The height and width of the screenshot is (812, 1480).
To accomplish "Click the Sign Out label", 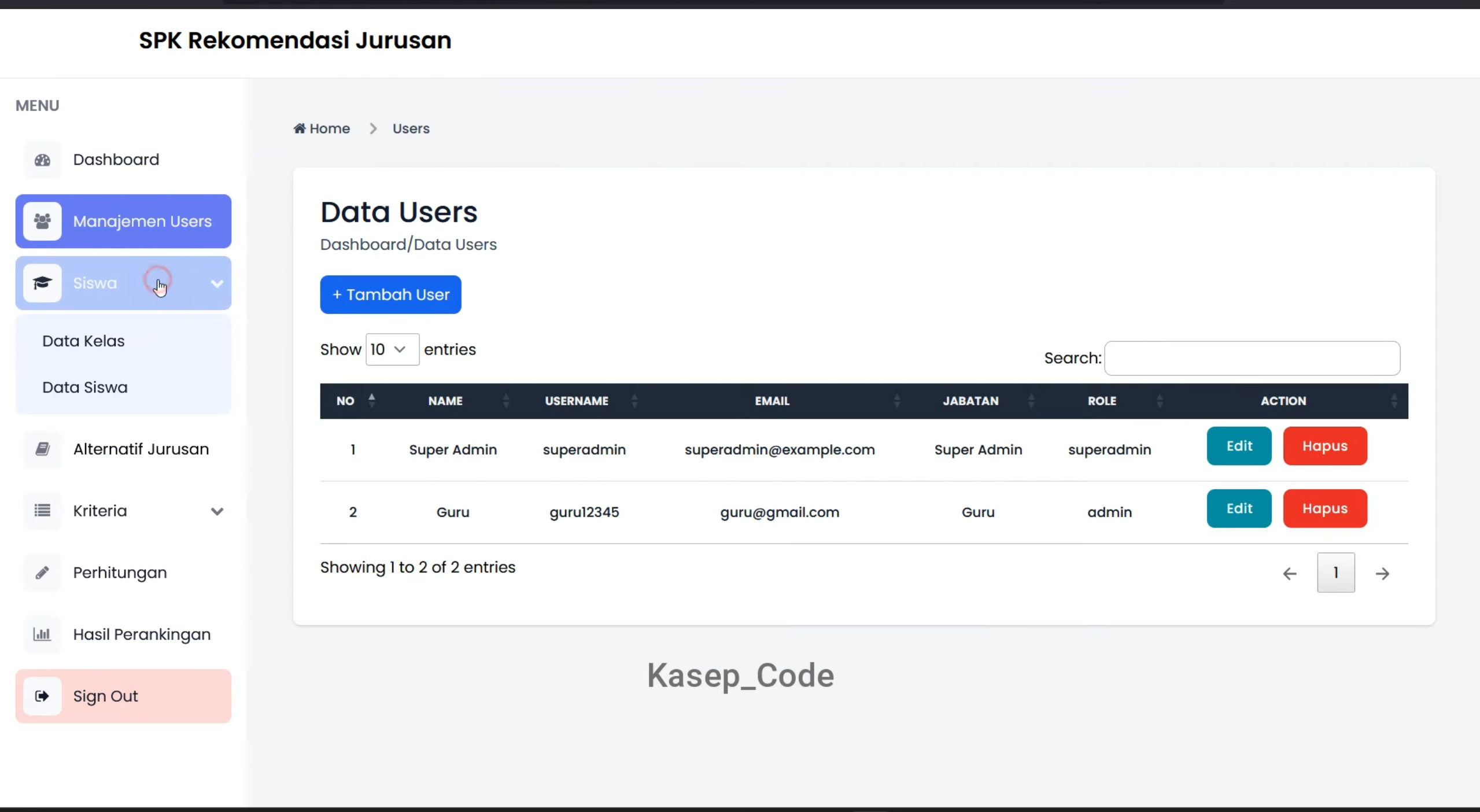I will tap(105, 696).
